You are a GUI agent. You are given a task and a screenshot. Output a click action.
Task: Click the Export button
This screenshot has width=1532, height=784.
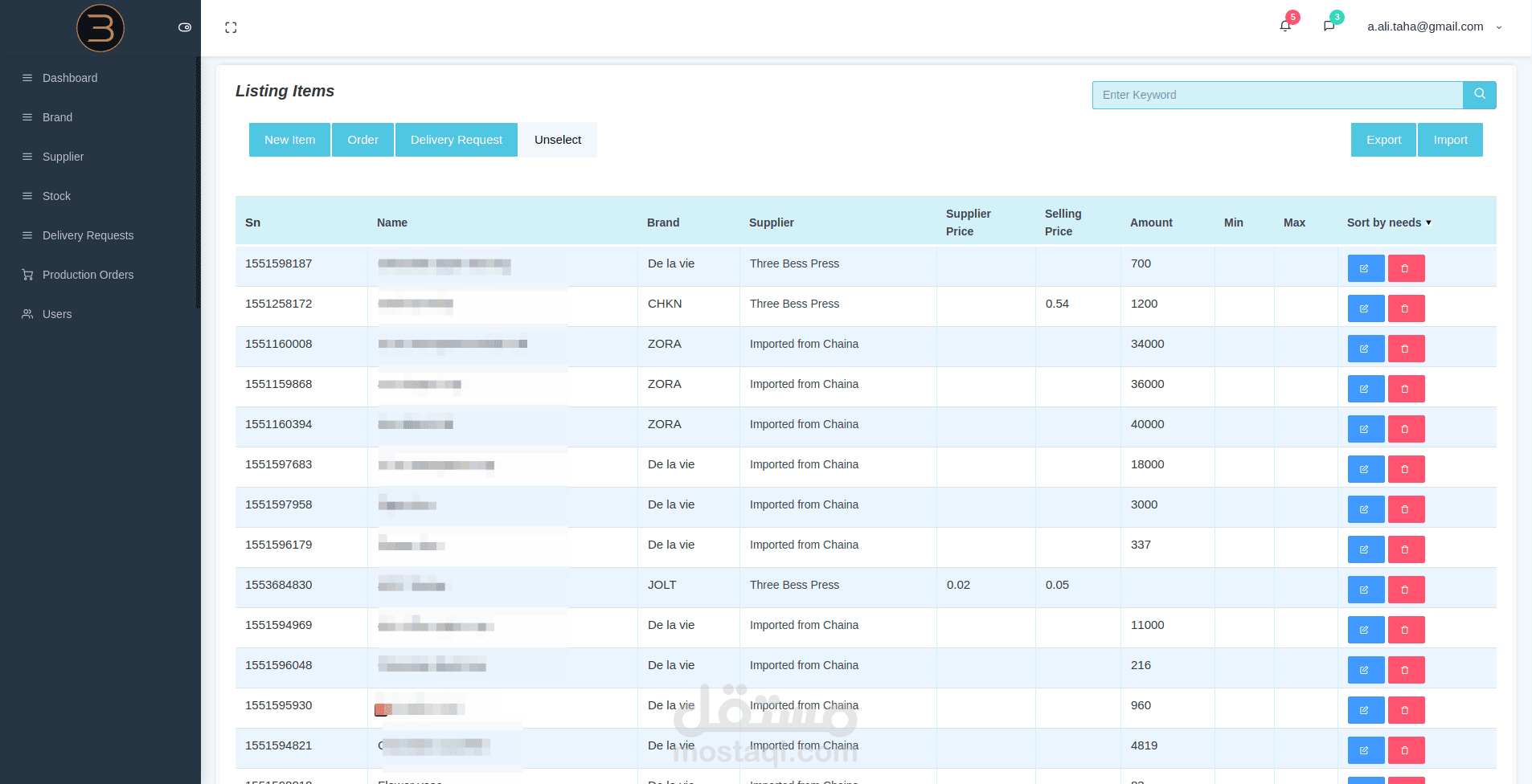pyautogui.click(x=1383, y=140)
